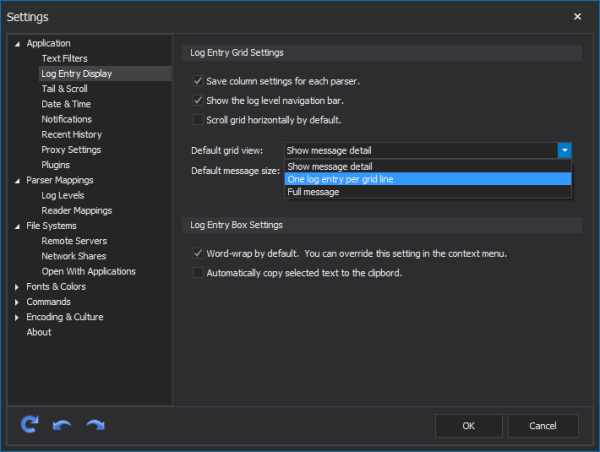Image resolution: width=600 pixels, height=452 pixels.
Task: Click the redo arrow icon
Action: pyautogui.click(x=95, y=425)
